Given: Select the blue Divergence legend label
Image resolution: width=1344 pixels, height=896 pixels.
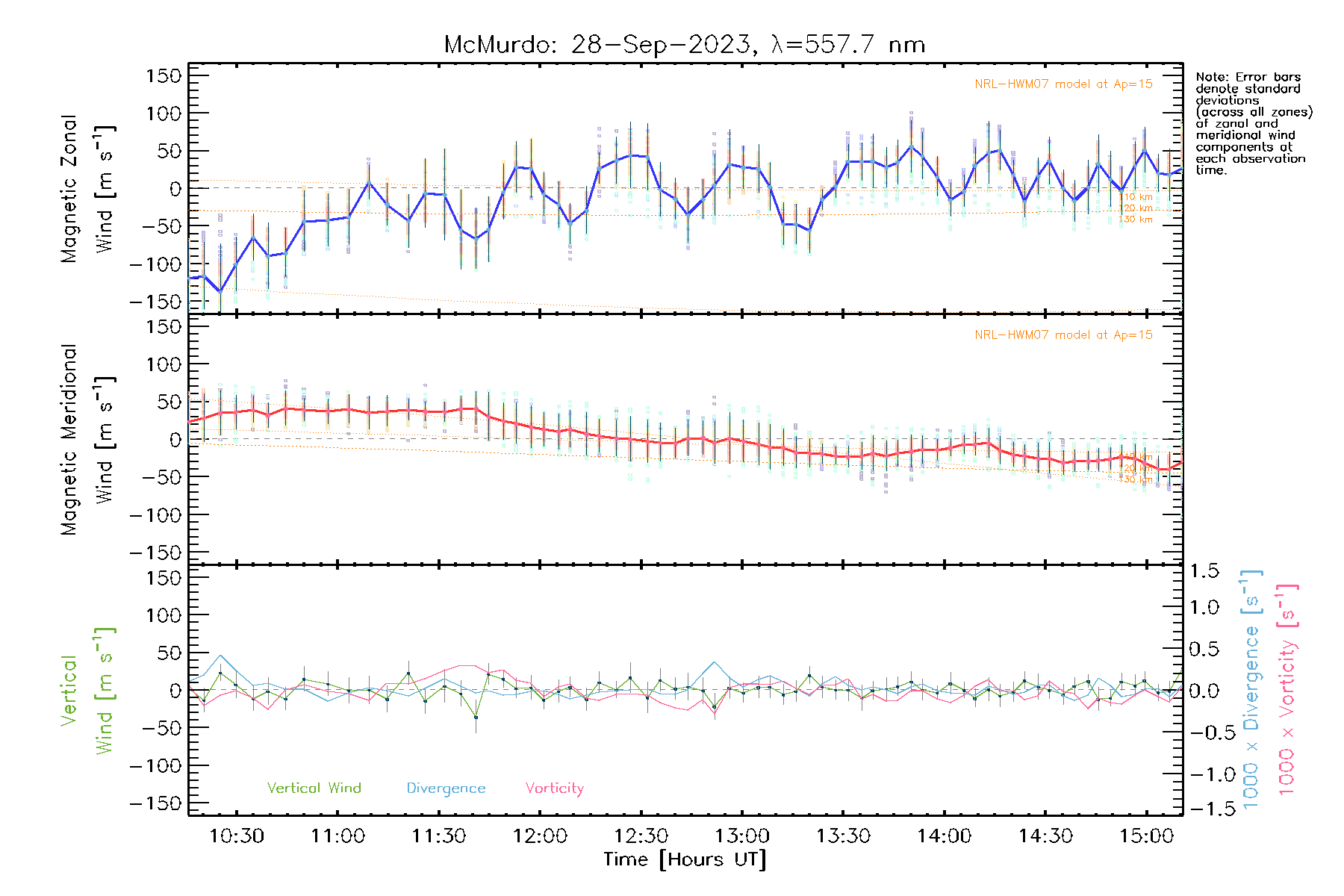Looking at the screenshot, I should 446,788.
